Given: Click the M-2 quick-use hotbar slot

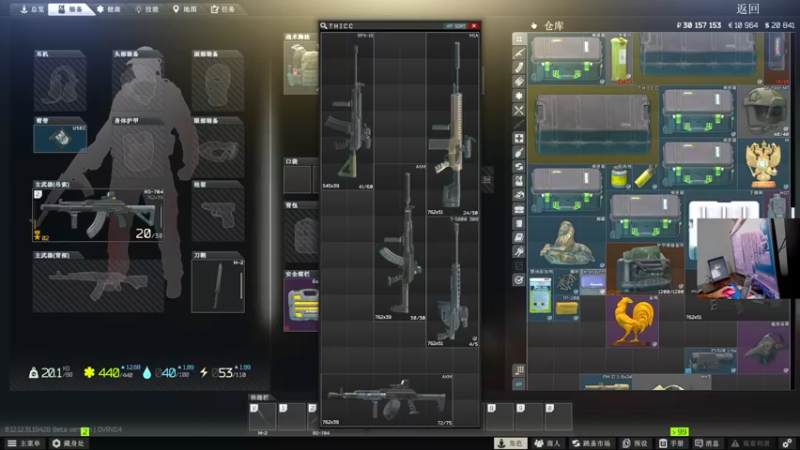Looking at the screenshot, I should (x=262, y=417).
